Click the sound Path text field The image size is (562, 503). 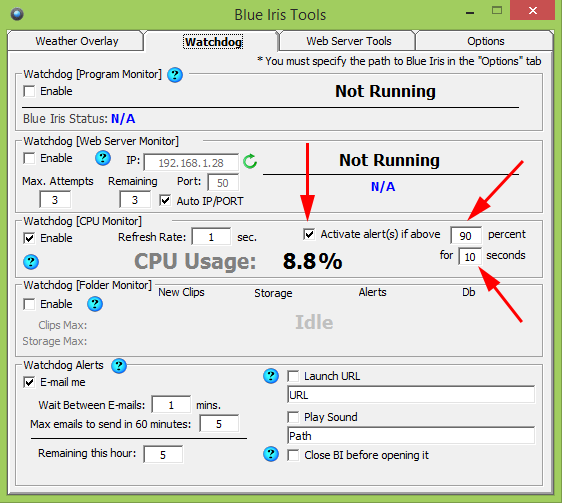pyautogui.click(x=411, y=436)
